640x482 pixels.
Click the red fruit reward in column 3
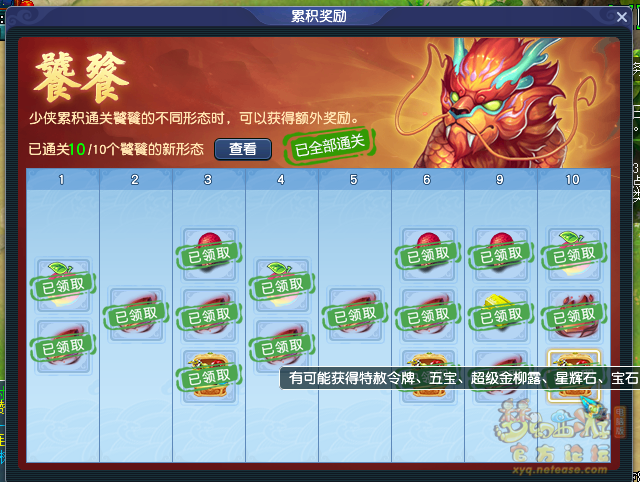209,255
